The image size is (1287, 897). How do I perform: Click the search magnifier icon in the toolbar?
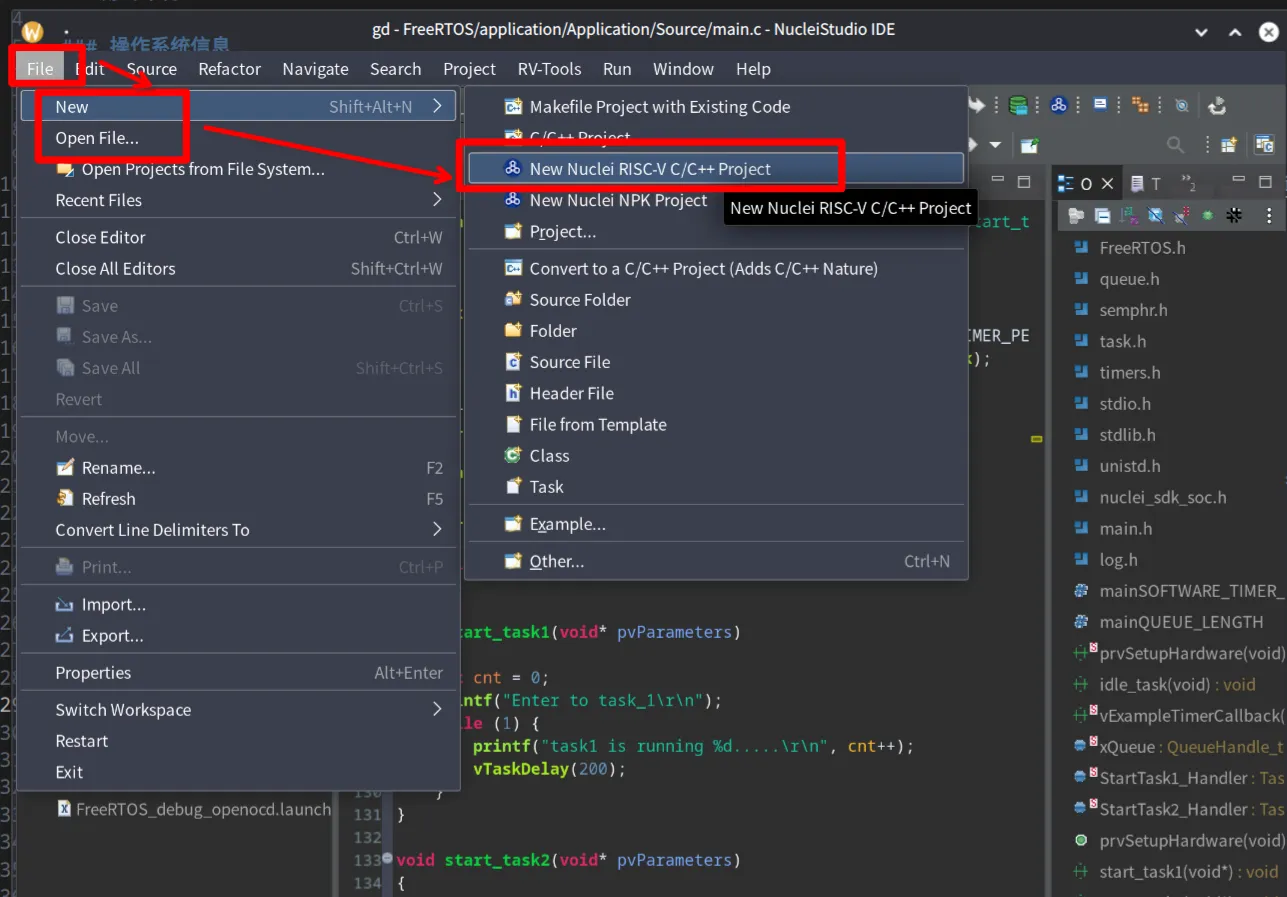coord(1176,145)
